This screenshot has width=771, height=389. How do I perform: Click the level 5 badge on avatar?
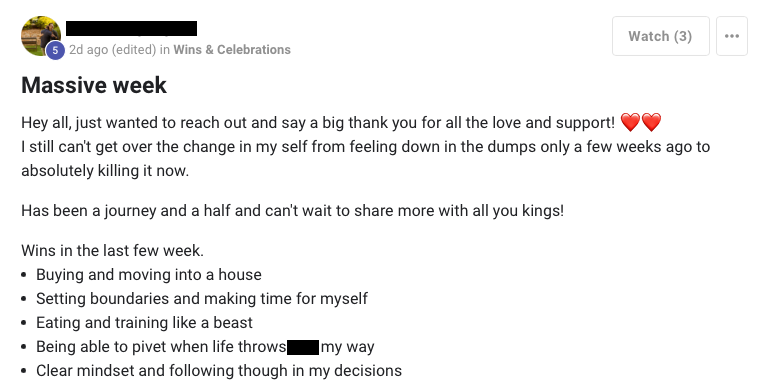pyautogui.click(x=55, y=50)
